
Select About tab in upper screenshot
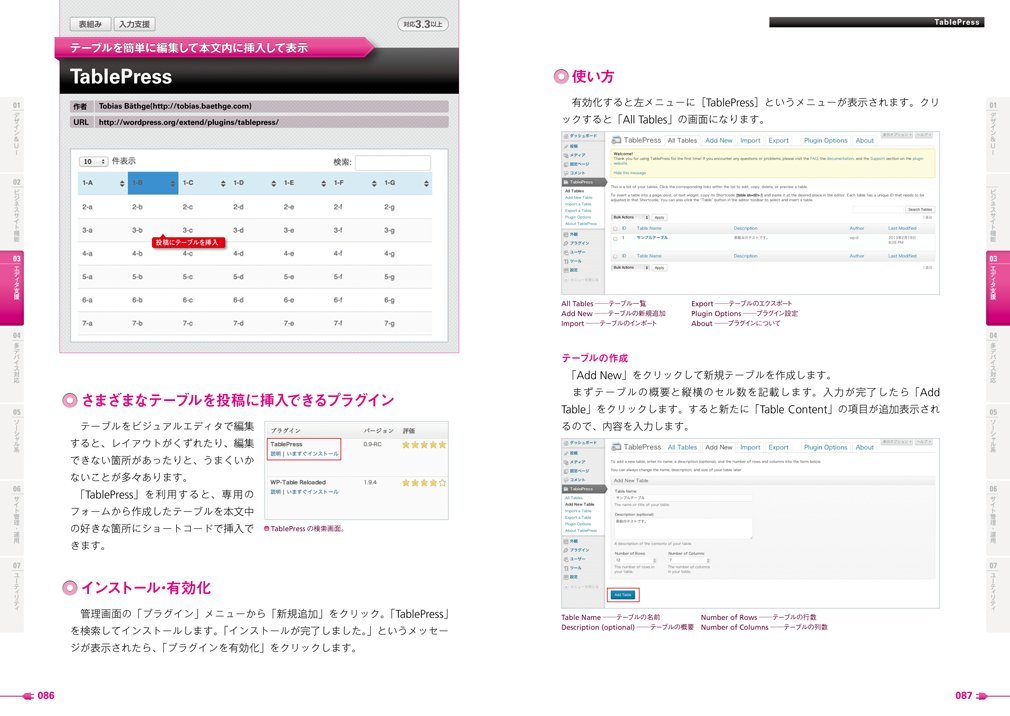click(x=864, y=140)
